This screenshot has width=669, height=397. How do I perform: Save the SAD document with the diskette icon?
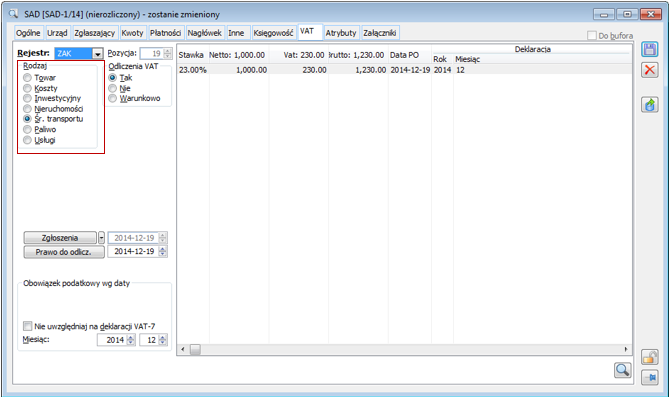pyautogui.click(x=649, y=50)
